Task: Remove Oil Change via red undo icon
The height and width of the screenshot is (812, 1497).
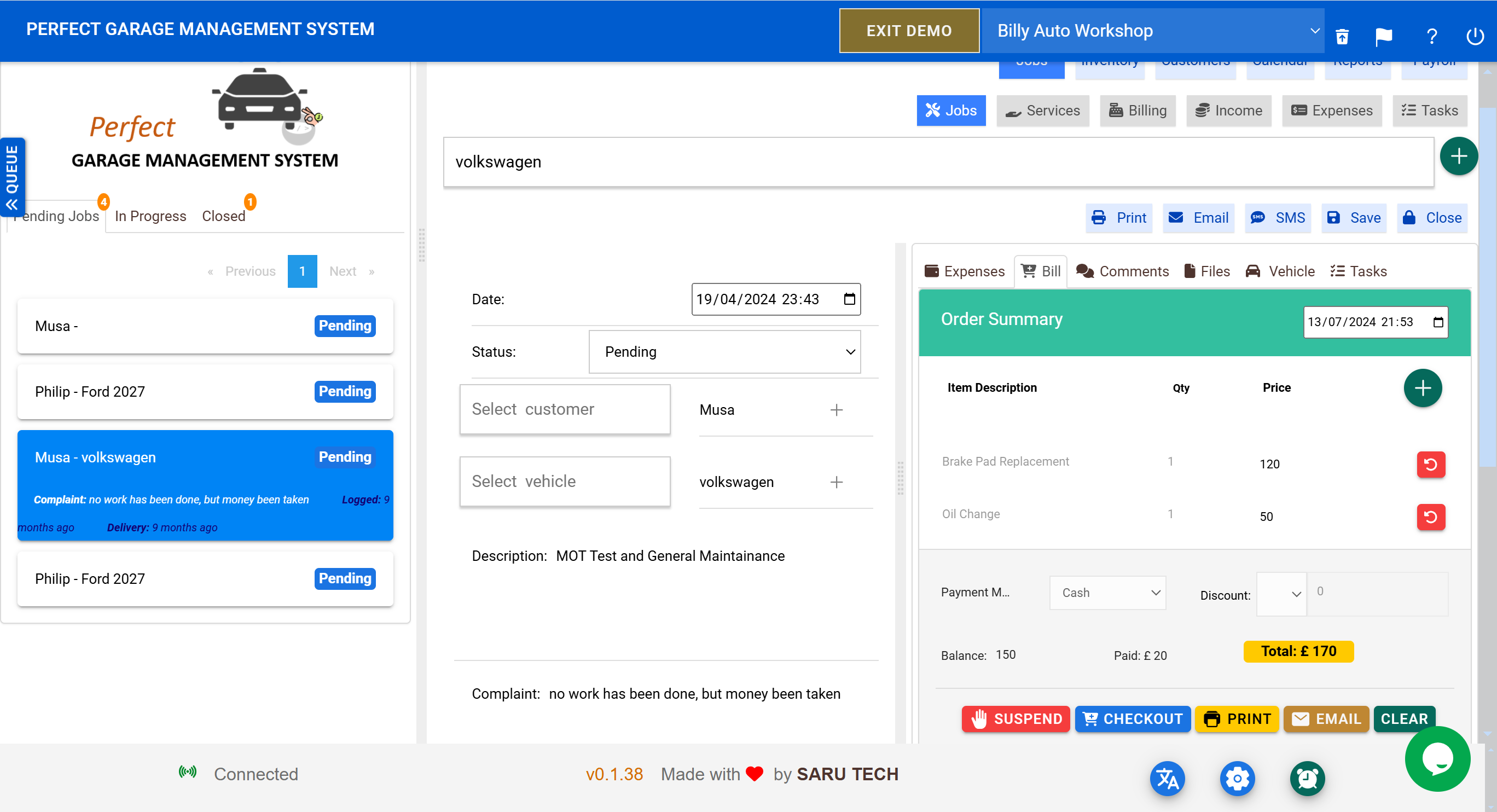Action: click(1431, 517)
